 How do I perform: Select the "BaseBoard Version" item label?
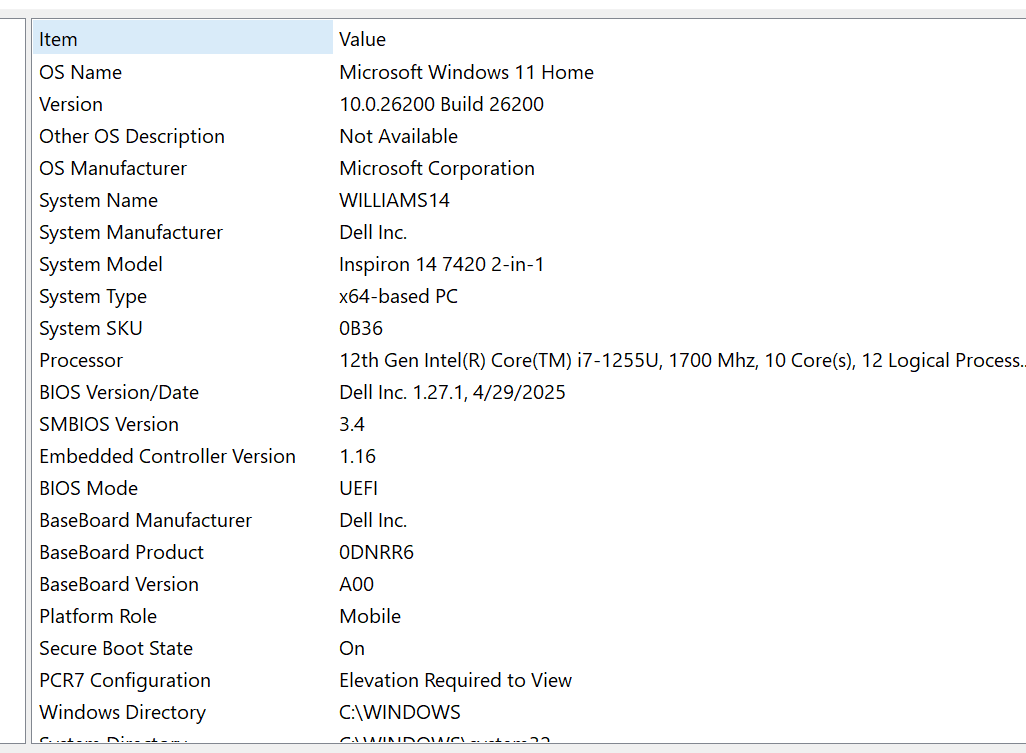tap(119, 585)
